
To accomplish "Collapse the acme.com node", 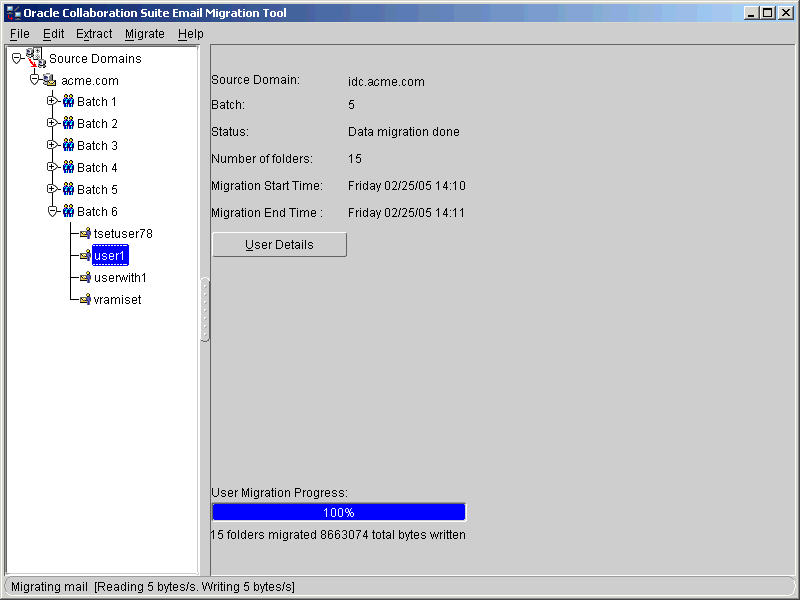I will pyautogui.click(x=32, y=80).
